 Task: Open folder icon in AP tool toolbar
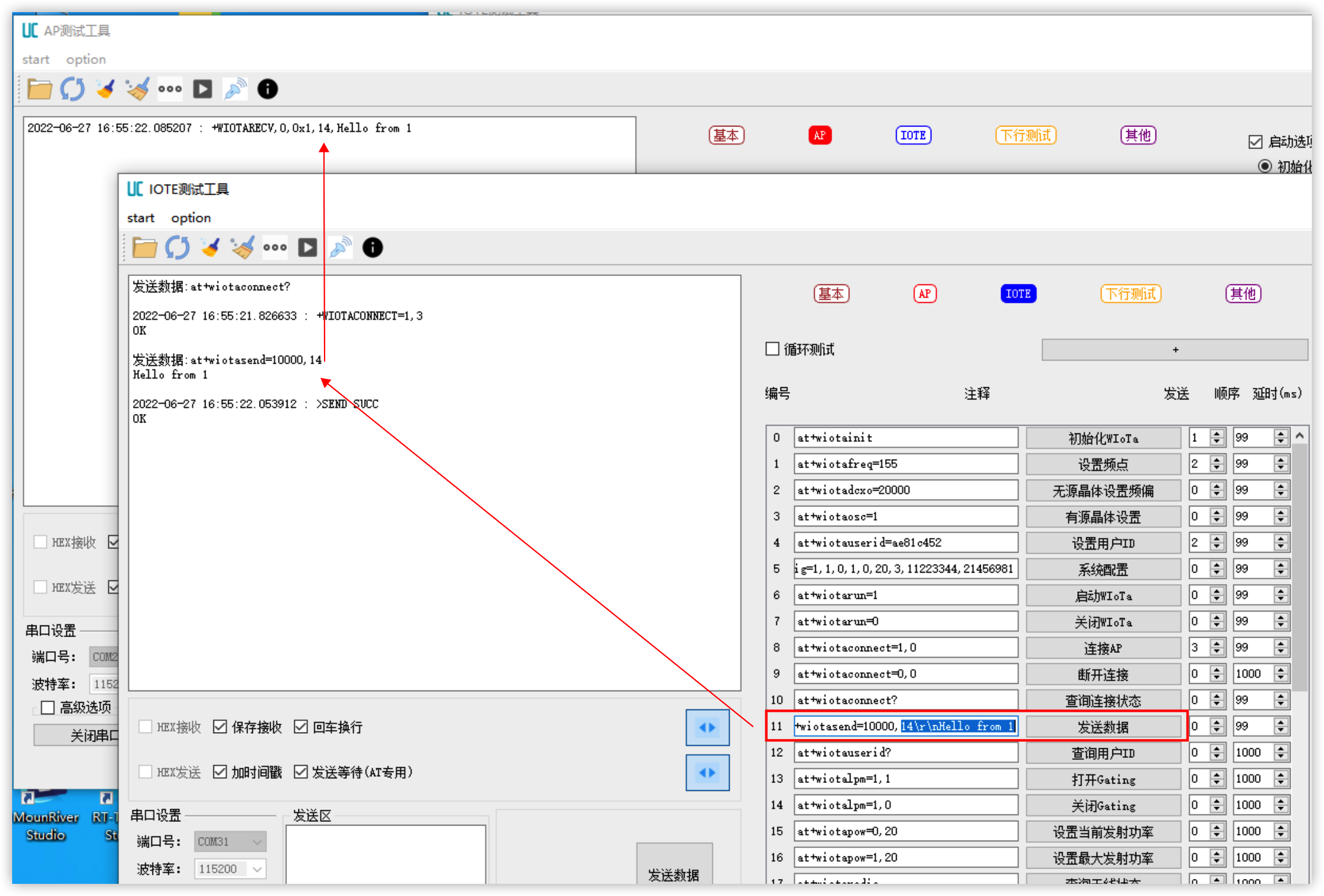coord(40,89)
